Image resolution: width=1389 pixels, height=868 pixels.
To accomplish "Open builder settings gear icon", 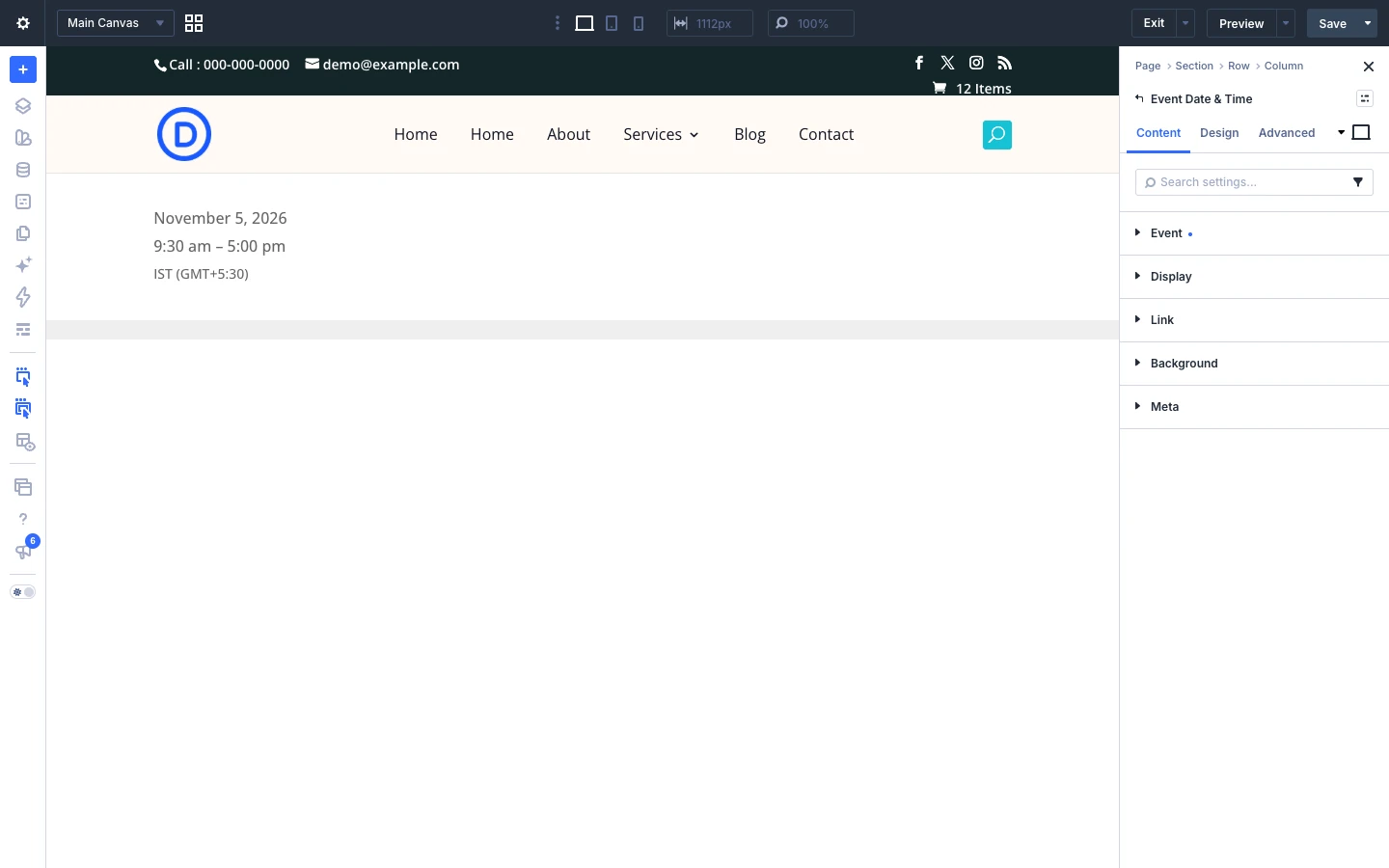I will tap(23, 23).
